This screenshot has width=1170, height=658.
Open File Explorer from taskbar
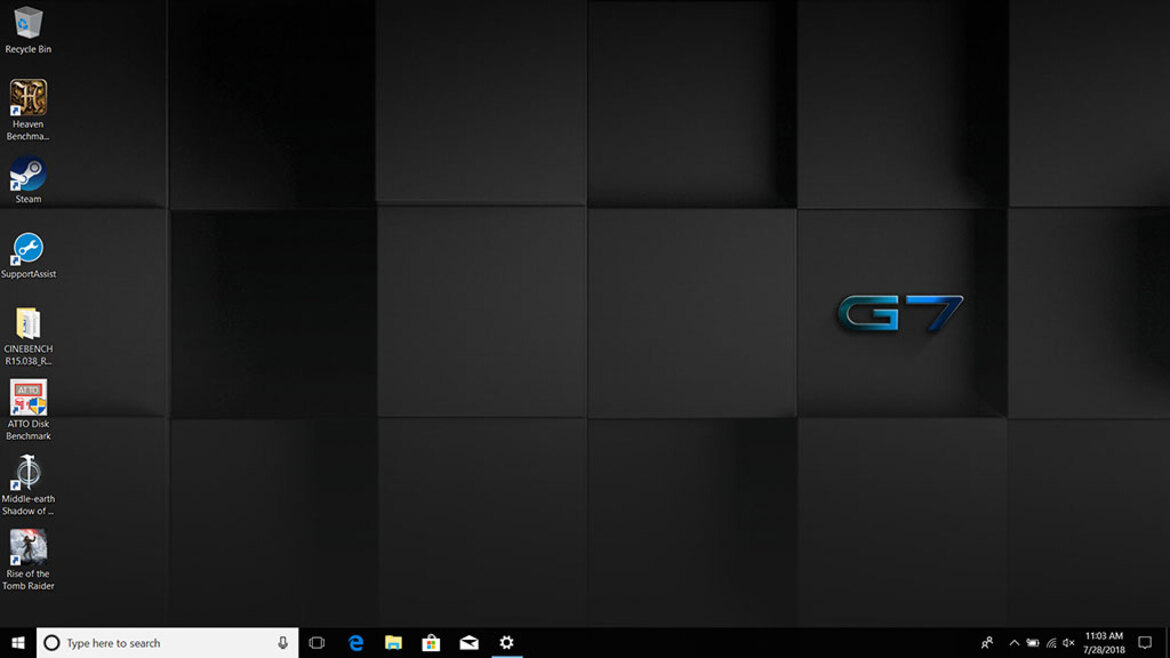[393, 642]
